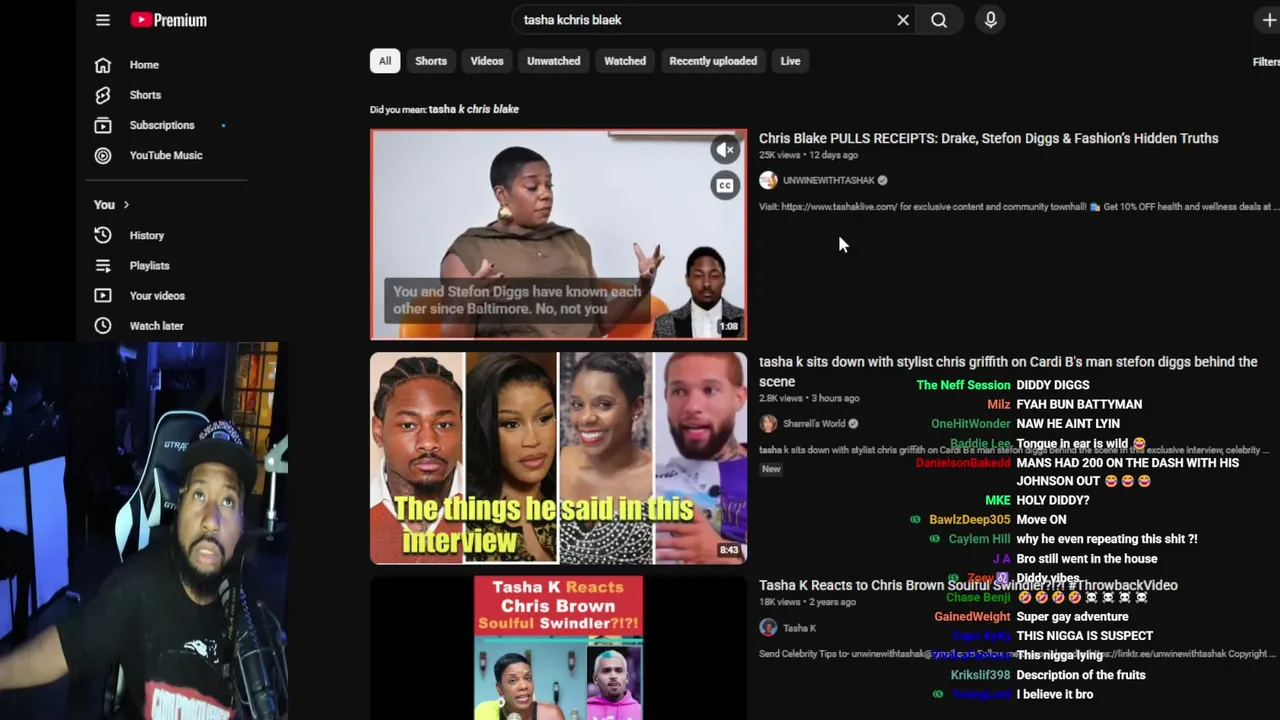Select the All filter chip
This screenshot has height=720, width=1280.
[385, 61]
